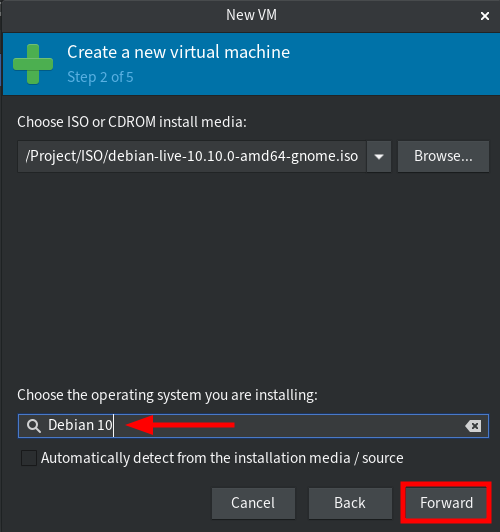500x532 pixels.
Task: Proceed with the Forward button
Action: tap(446, 503)
